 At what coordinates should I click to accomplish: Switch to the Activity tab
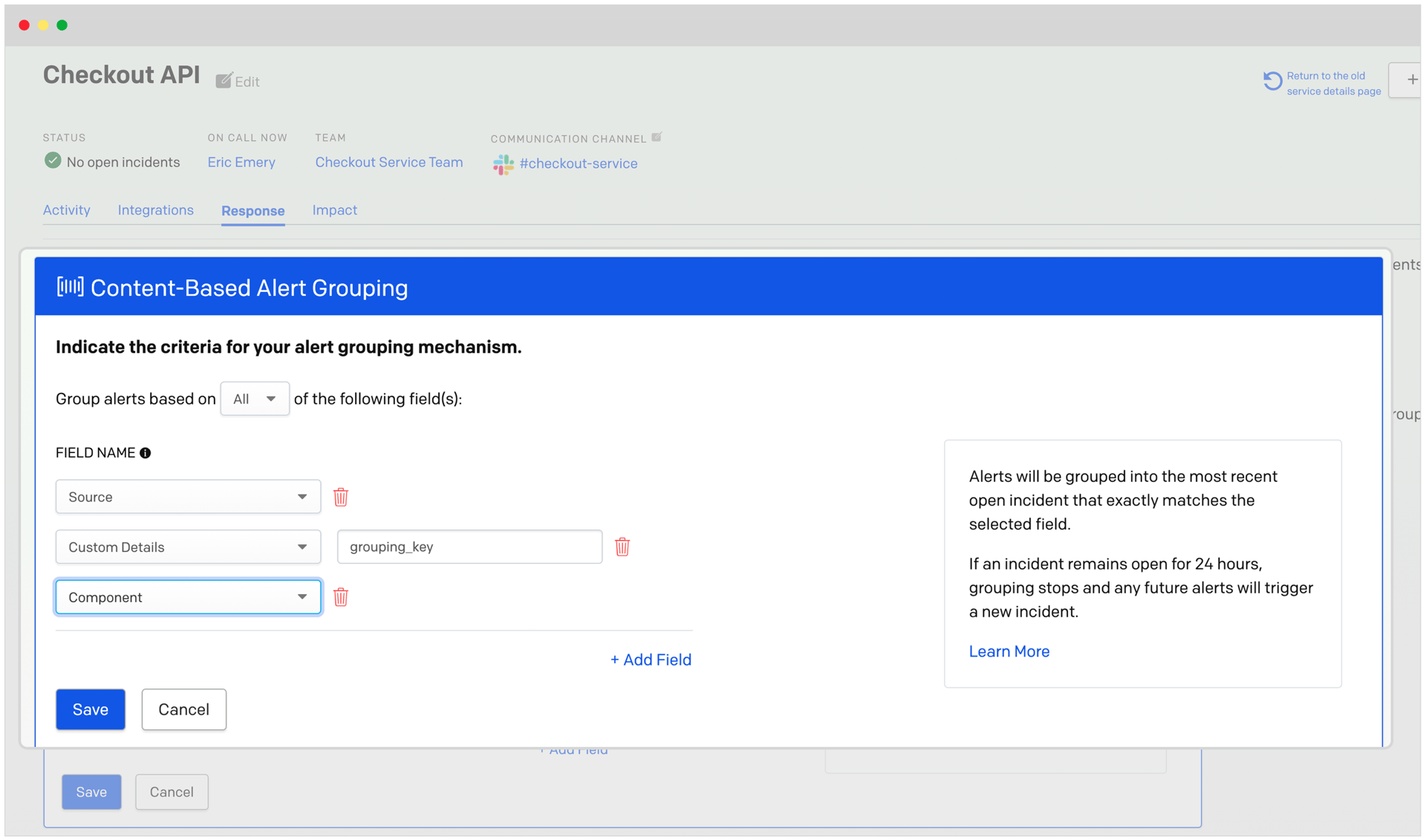[67, 210]
